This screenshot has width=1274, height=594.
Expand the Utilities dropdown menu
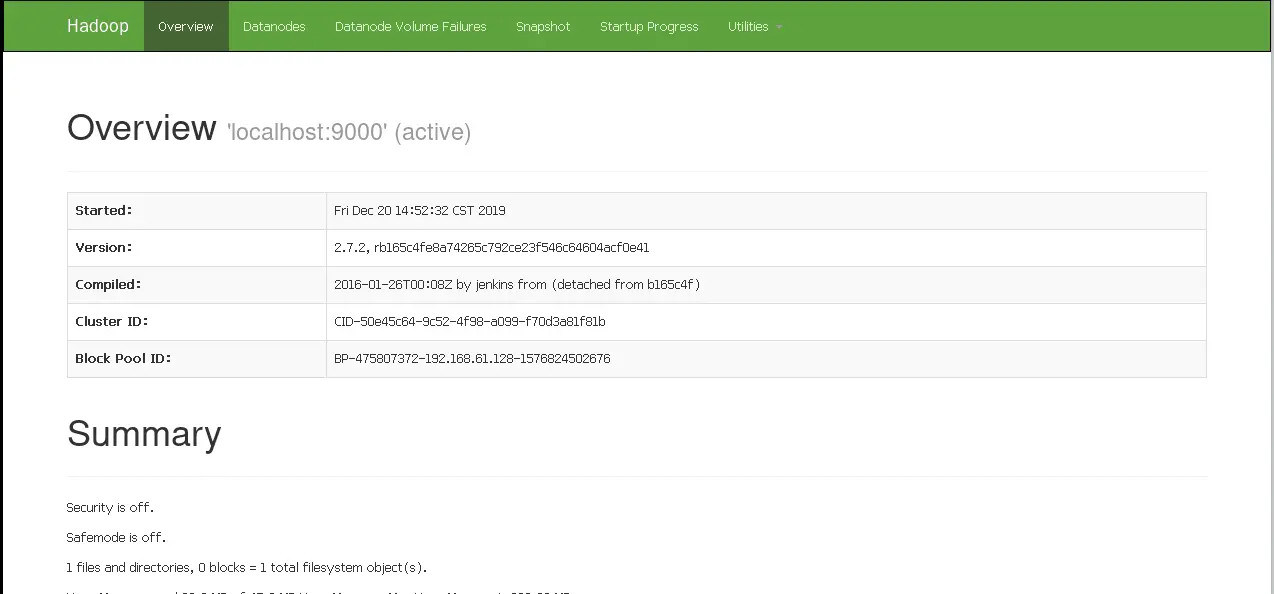755,26
